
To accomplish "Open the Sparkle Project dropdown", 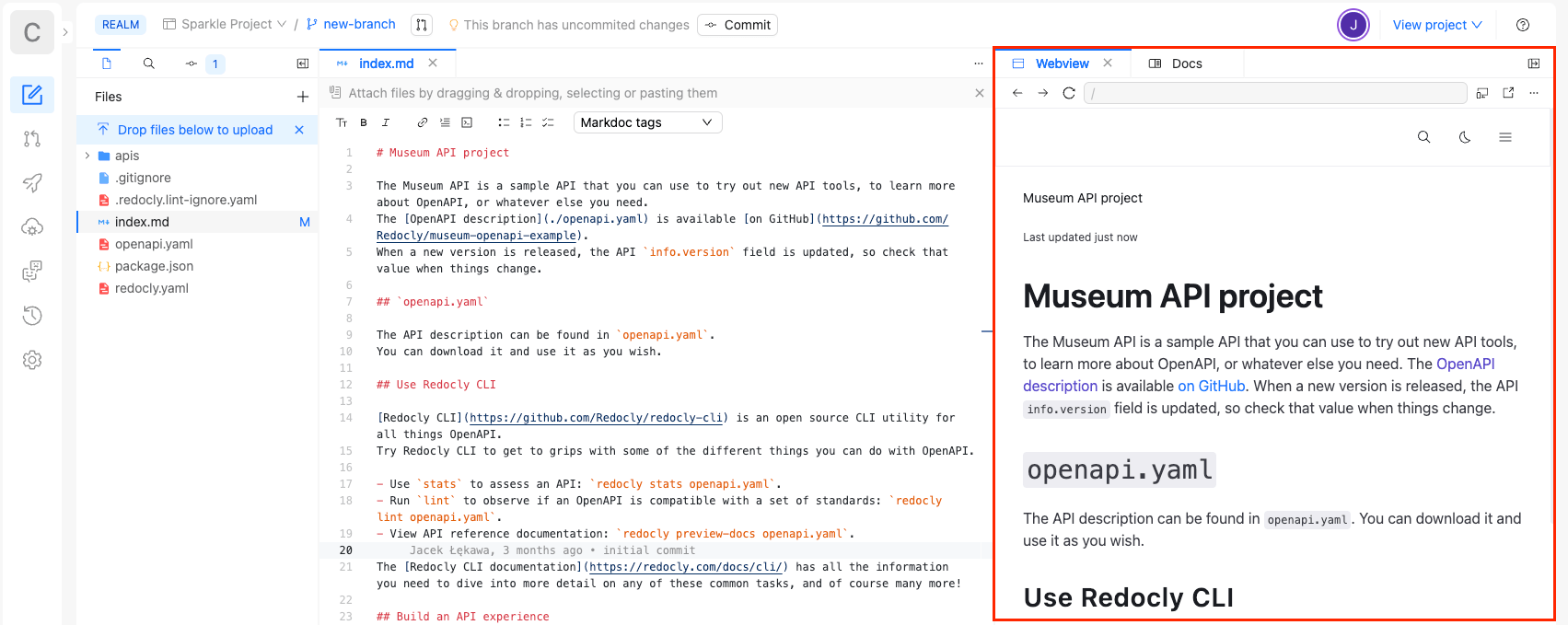I will [226, 25].
